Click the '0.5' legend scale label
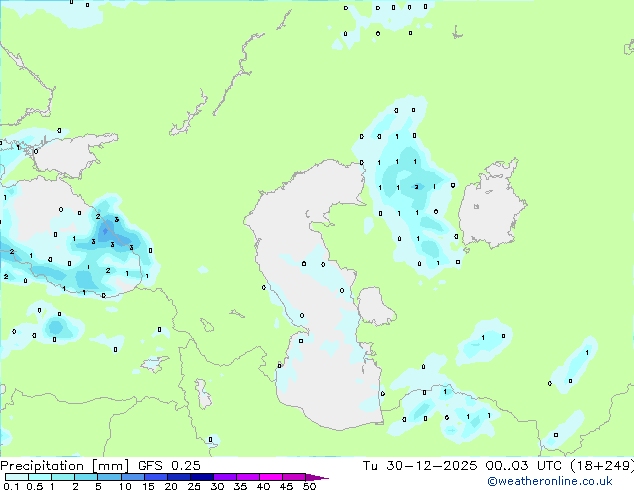This screenshot has width=634, height=490. (x=35, y=486)
